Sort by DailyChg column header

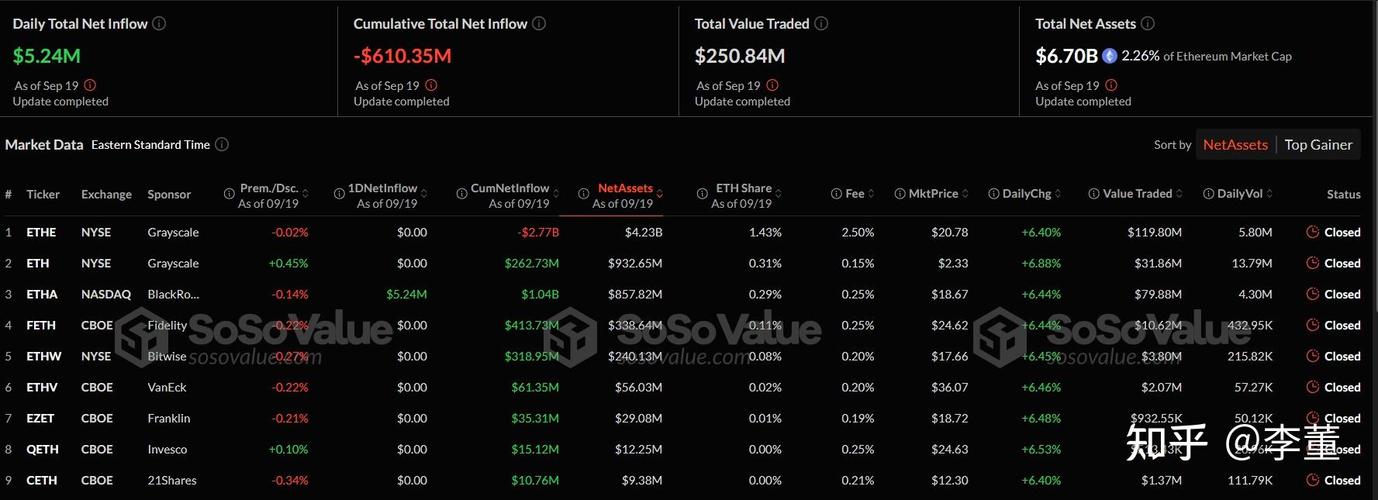click(x=1024, y=194)
